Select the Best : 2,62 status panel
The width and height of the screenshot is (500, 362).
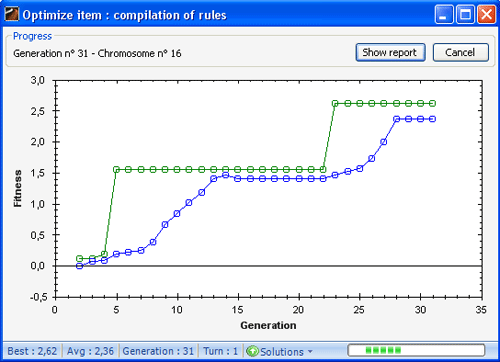click(32, 351)
